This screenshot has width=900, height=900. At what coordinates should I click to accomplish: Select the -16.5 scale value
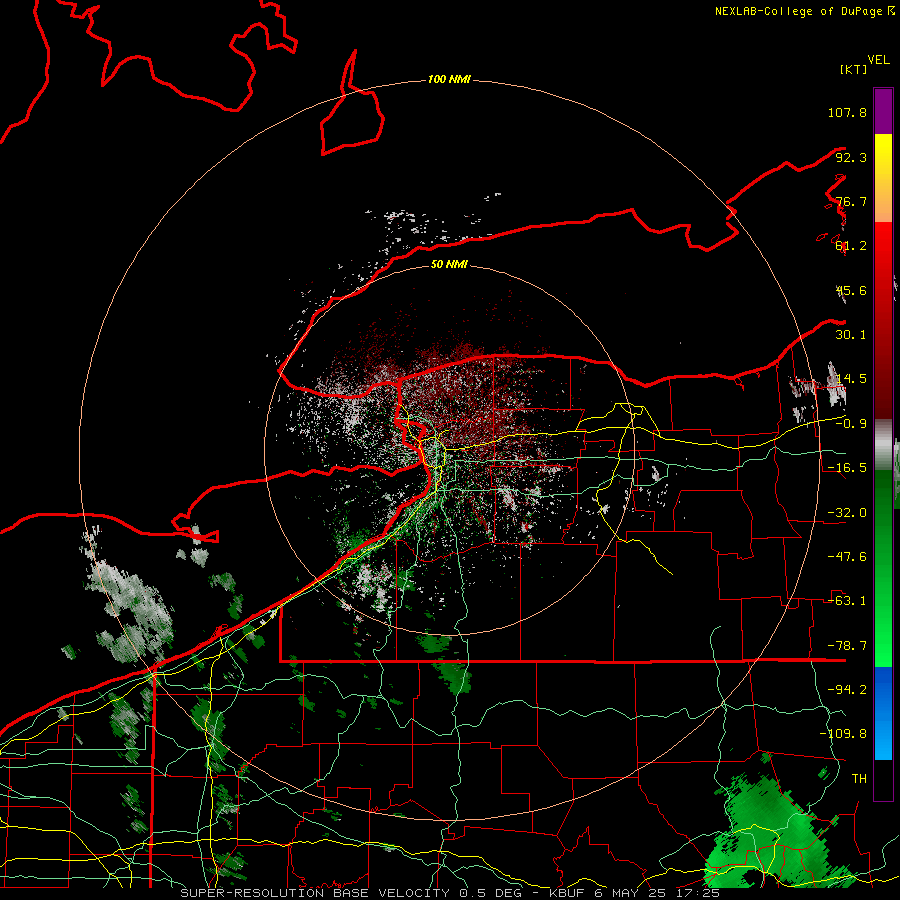(847, 468)
